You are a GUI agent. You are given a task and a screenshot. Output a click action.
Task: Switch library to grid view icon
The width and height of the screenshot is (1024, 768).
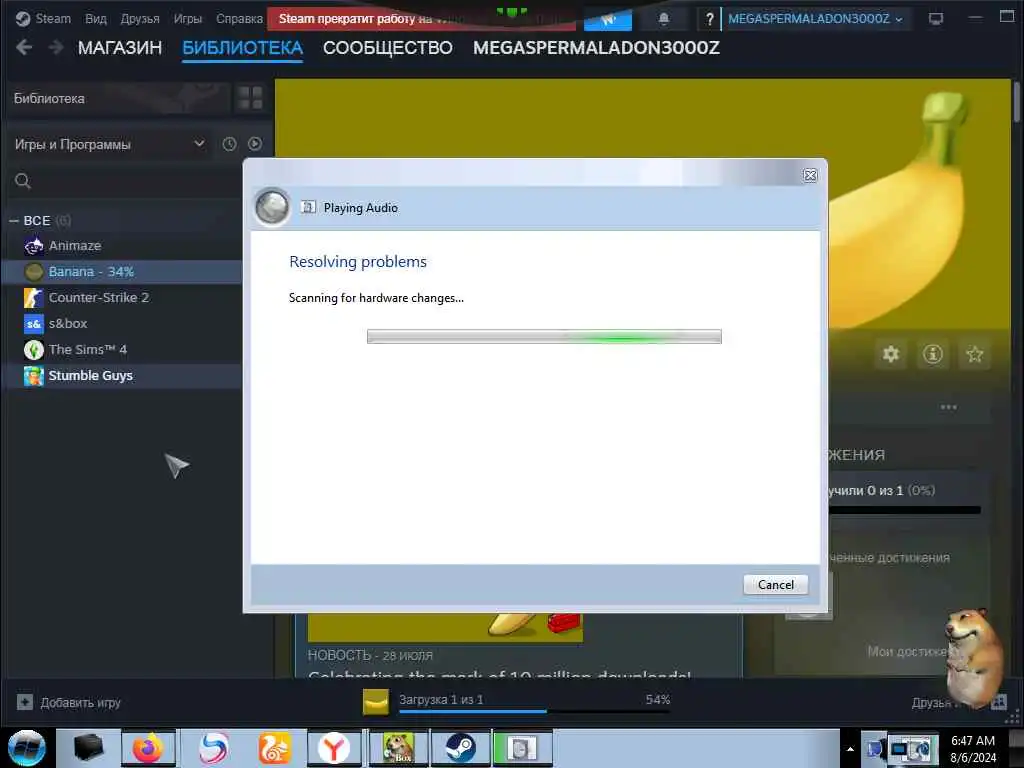click(x=249, y=98)
